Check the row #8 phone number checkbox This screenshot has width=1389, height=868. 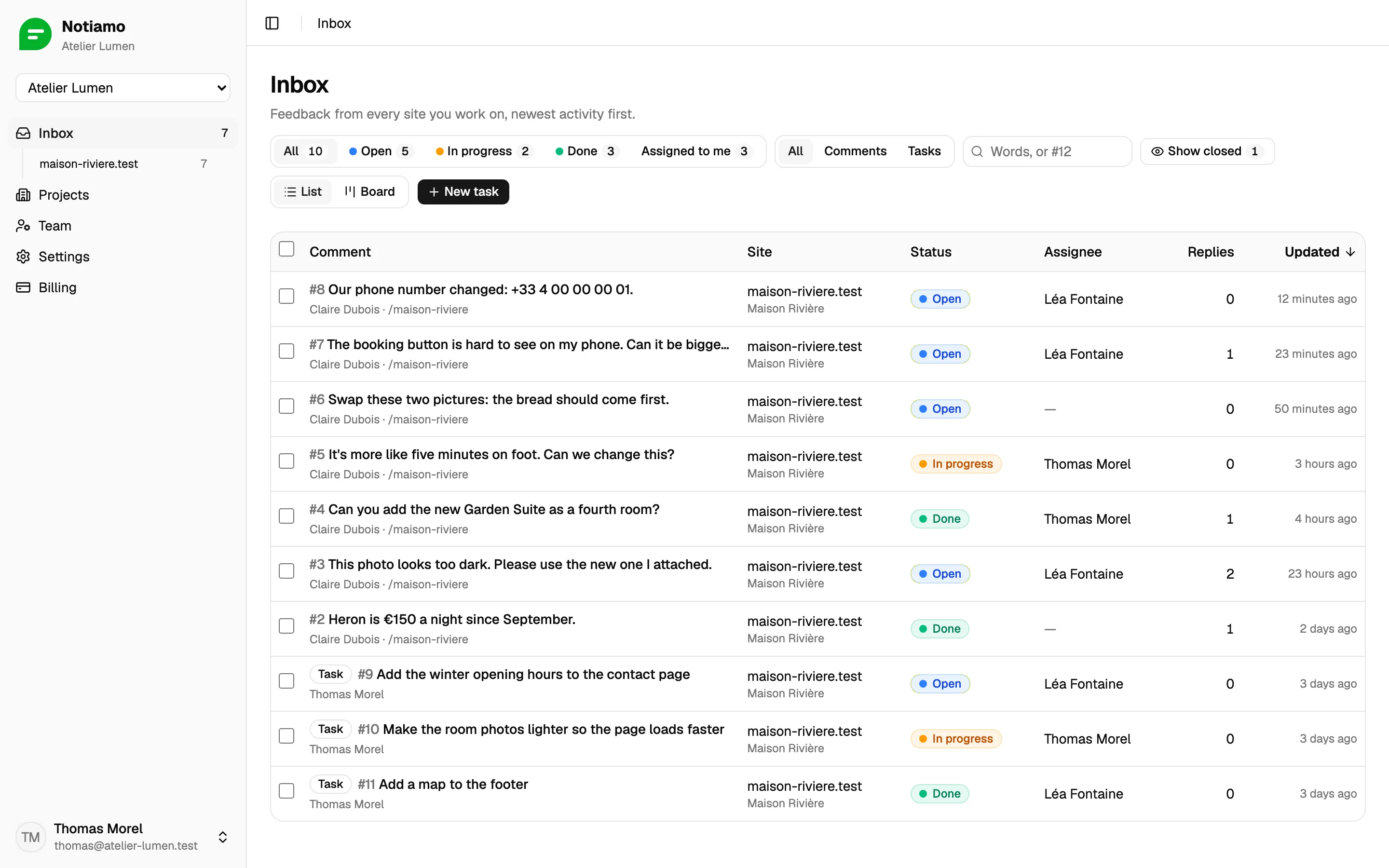click(286, 296)
